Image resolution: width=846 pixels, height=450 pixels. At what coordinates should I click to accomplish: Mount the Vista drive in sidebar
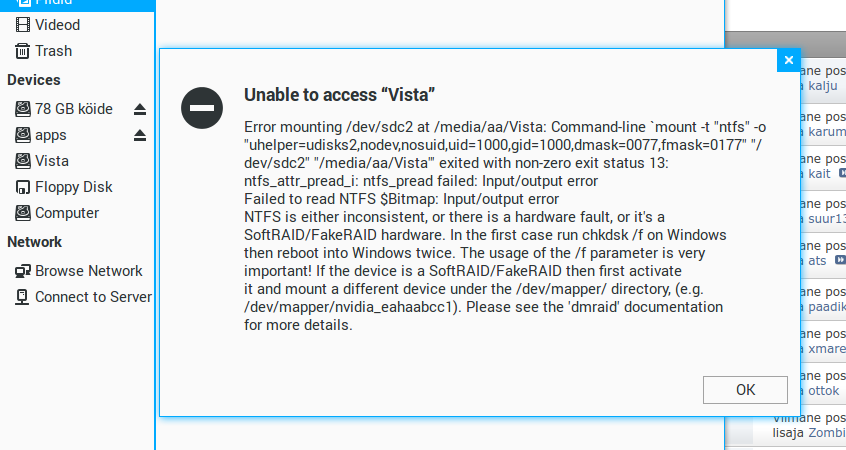pyautogui.click(x=51, y=161)
